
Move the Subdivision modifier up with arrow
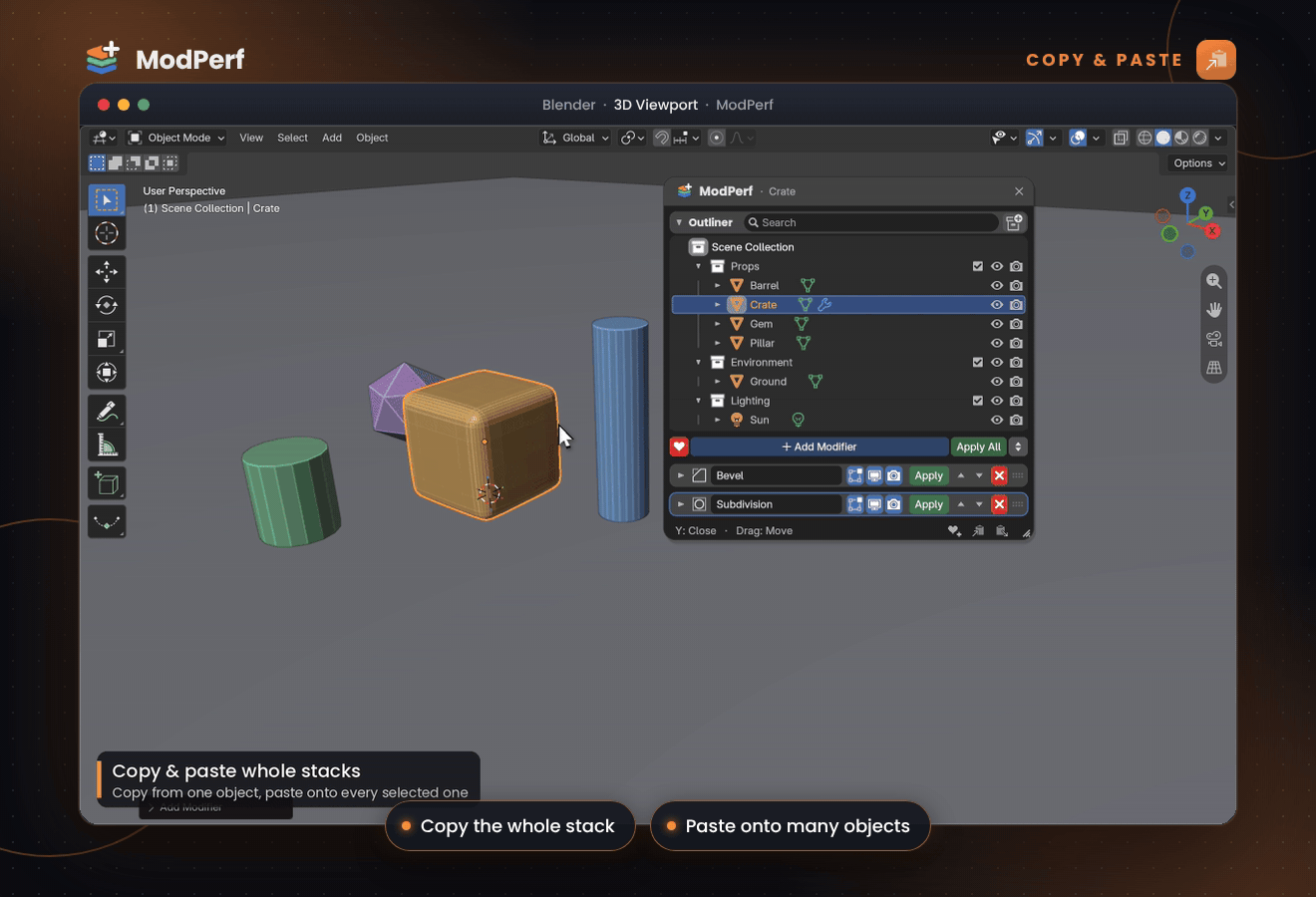[x=961, y=504]
